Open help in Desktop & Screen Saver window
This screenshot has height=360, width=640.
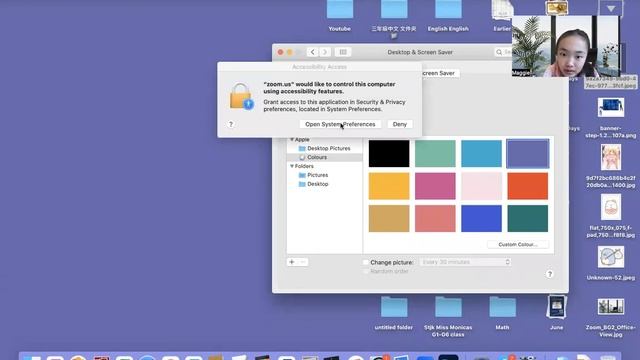tap(550, 274)
